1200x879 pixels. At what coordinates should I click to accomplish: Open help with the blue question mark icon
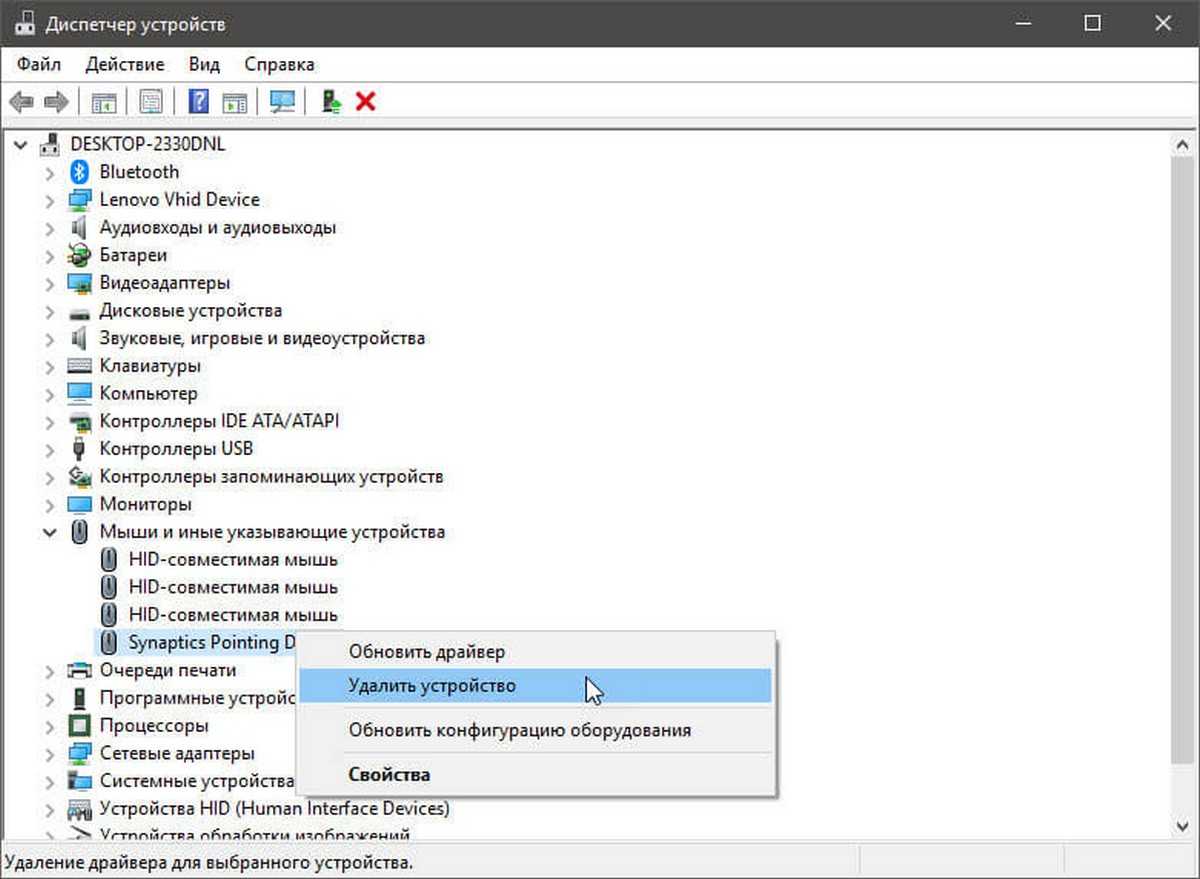pyautogui.click(x=199, y=101)
